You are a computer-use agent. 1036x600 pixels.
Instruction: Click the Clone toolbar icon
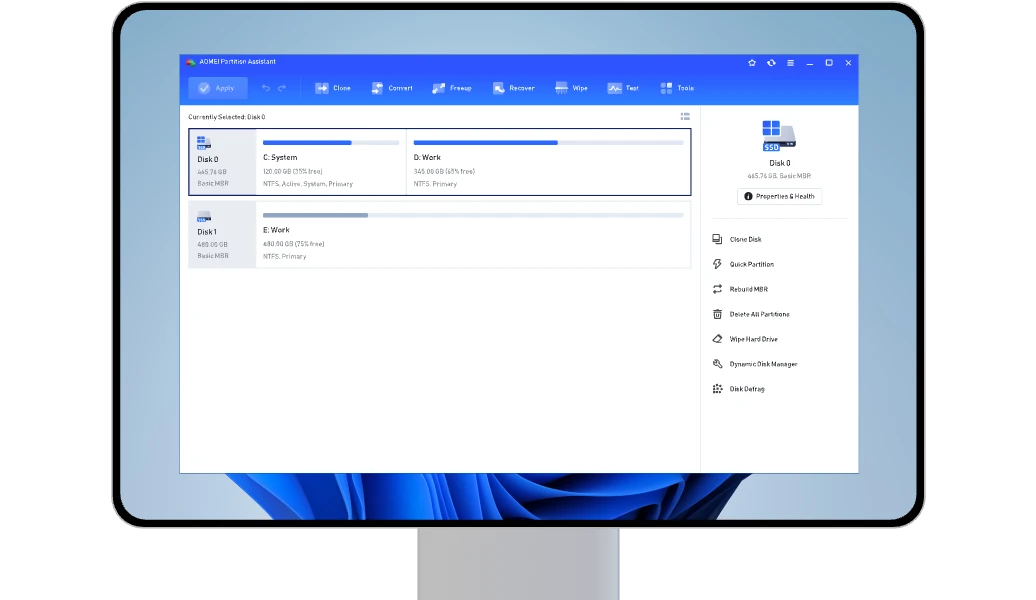(323, 88)
